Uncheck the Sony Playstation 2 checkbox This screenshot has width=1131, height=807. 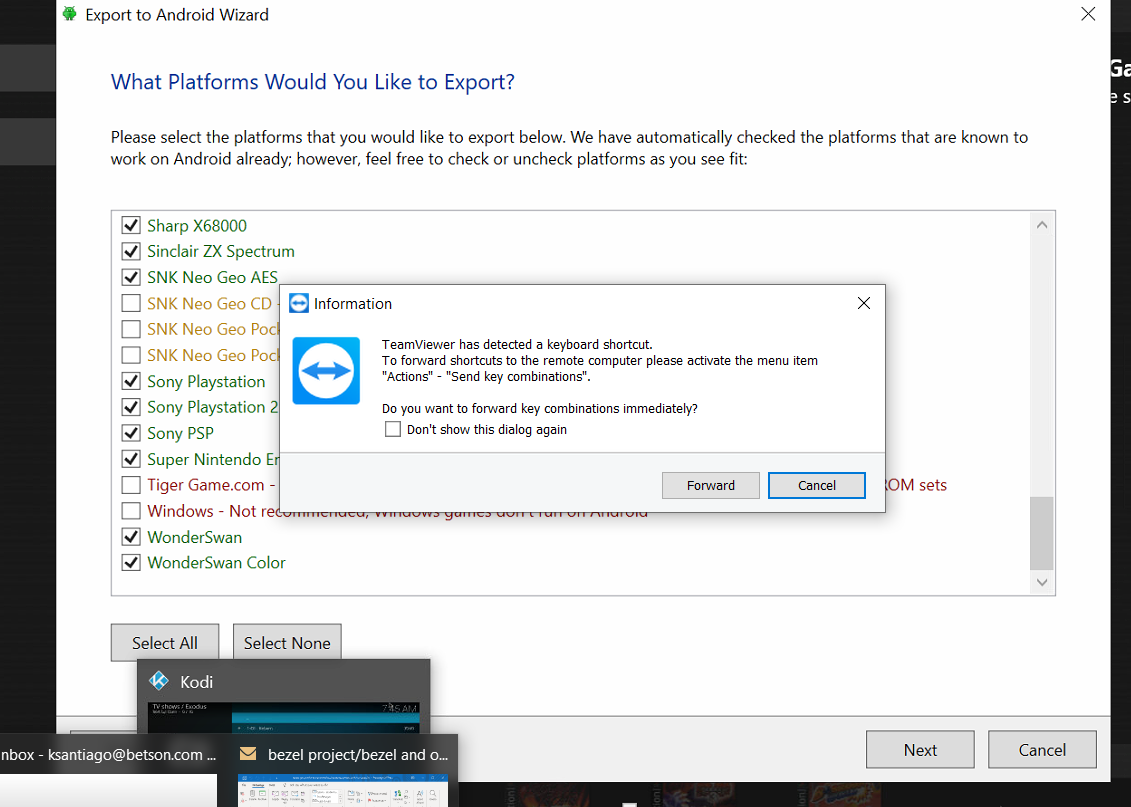[x=131, y=407]
